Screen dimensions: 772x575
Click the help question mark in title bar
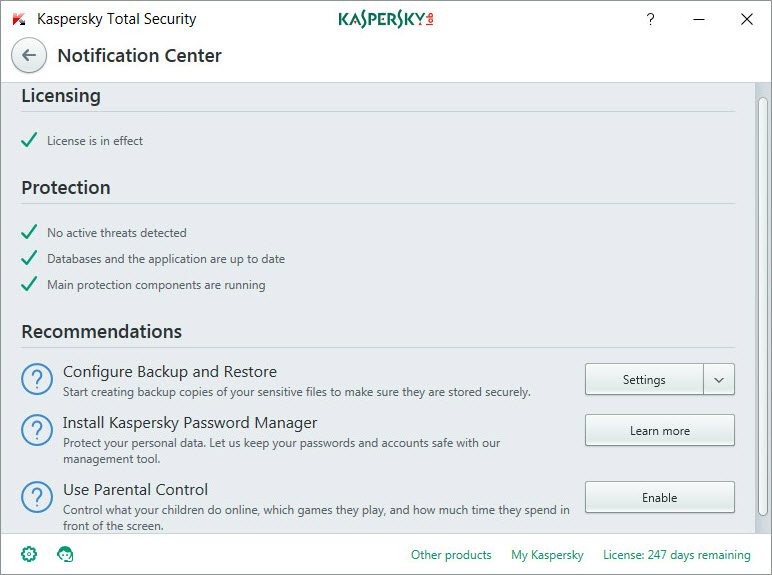[x=650, y=19]
